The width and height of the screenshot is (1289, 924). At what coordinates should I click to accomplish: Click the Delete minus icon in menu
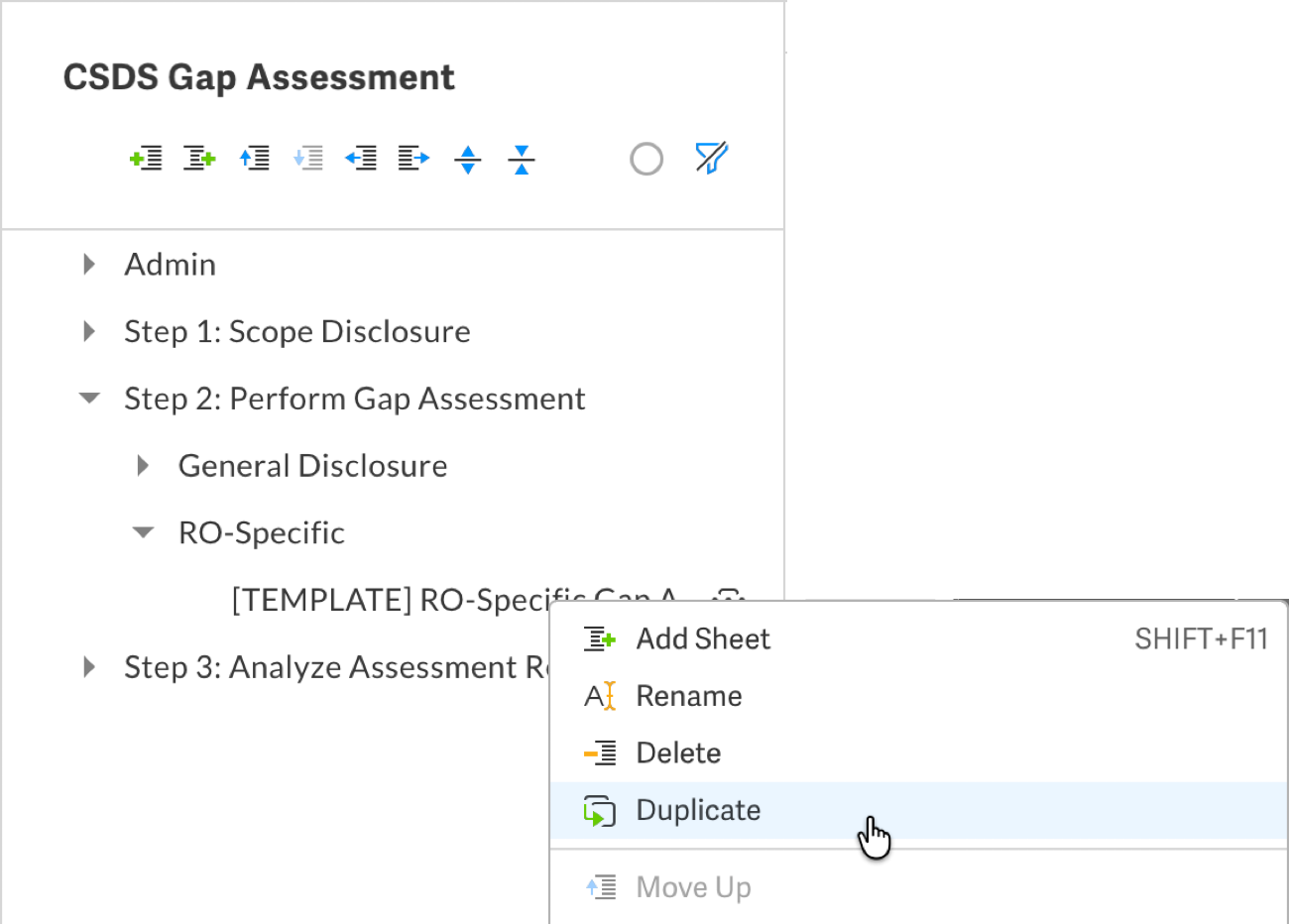600,753
